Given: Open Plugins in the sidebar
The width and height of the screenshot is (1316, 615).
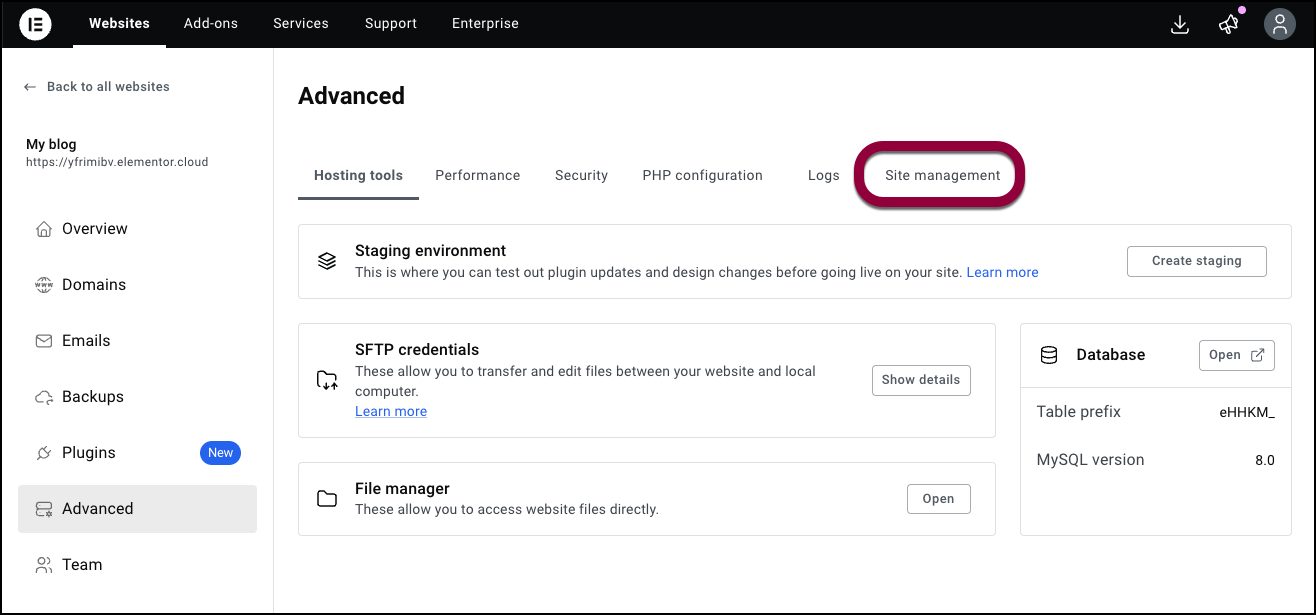Looking at the screenshot, I should (137, 453).
